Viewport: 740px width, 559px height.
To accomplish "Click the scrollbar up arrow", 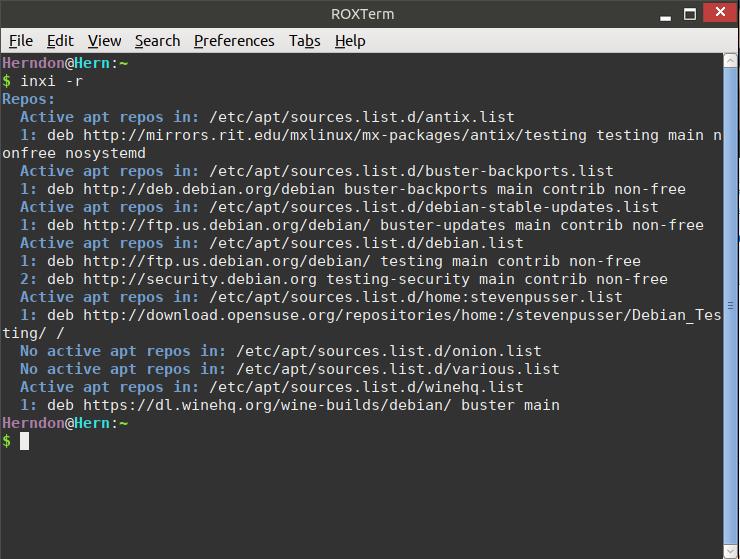I will pyautogui.click(x=730, y=60).
